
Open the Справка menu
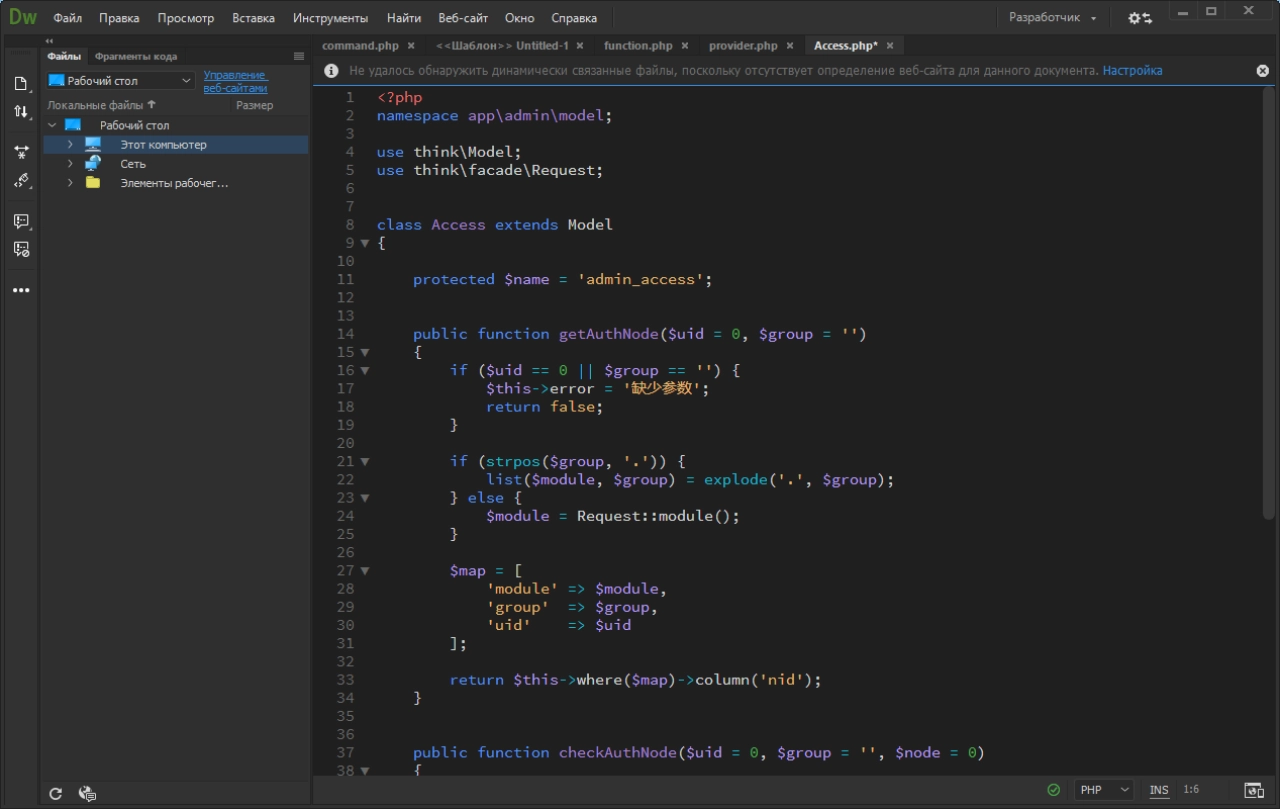click(574, 18)
